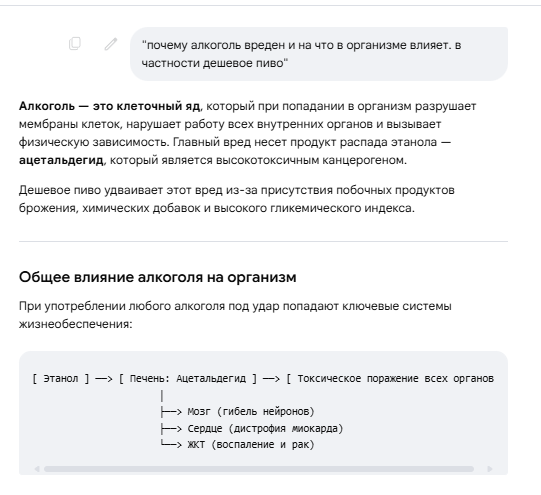This screenshot has width=541, height=495.
Task: Click the "ЖКТ (воспаление и рак)" diagram line
Action: point(237,445)
